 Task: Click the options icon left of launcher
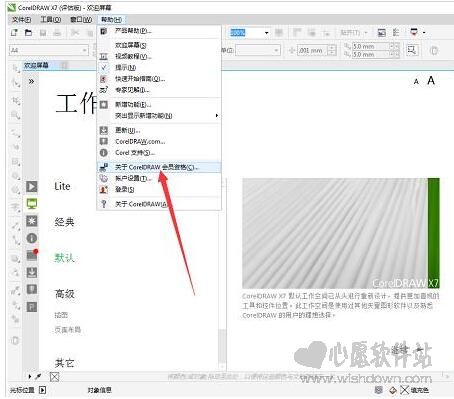coord(396,32)
